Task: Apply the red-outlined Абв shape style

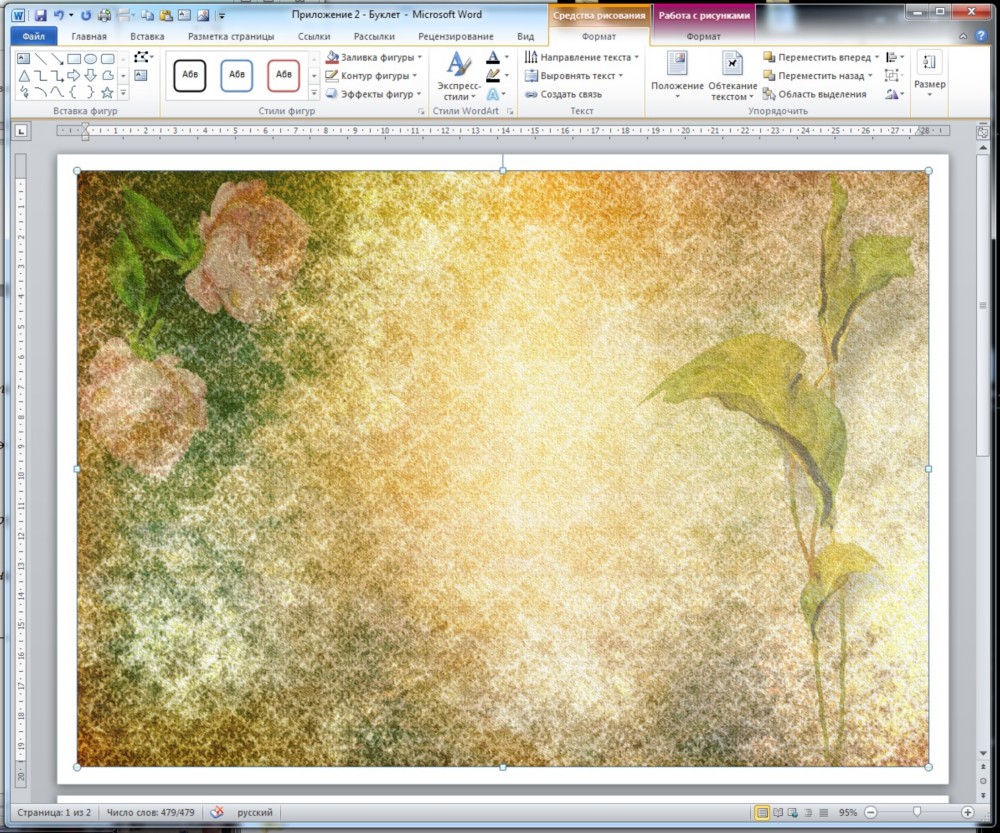Action: [284, 75]
